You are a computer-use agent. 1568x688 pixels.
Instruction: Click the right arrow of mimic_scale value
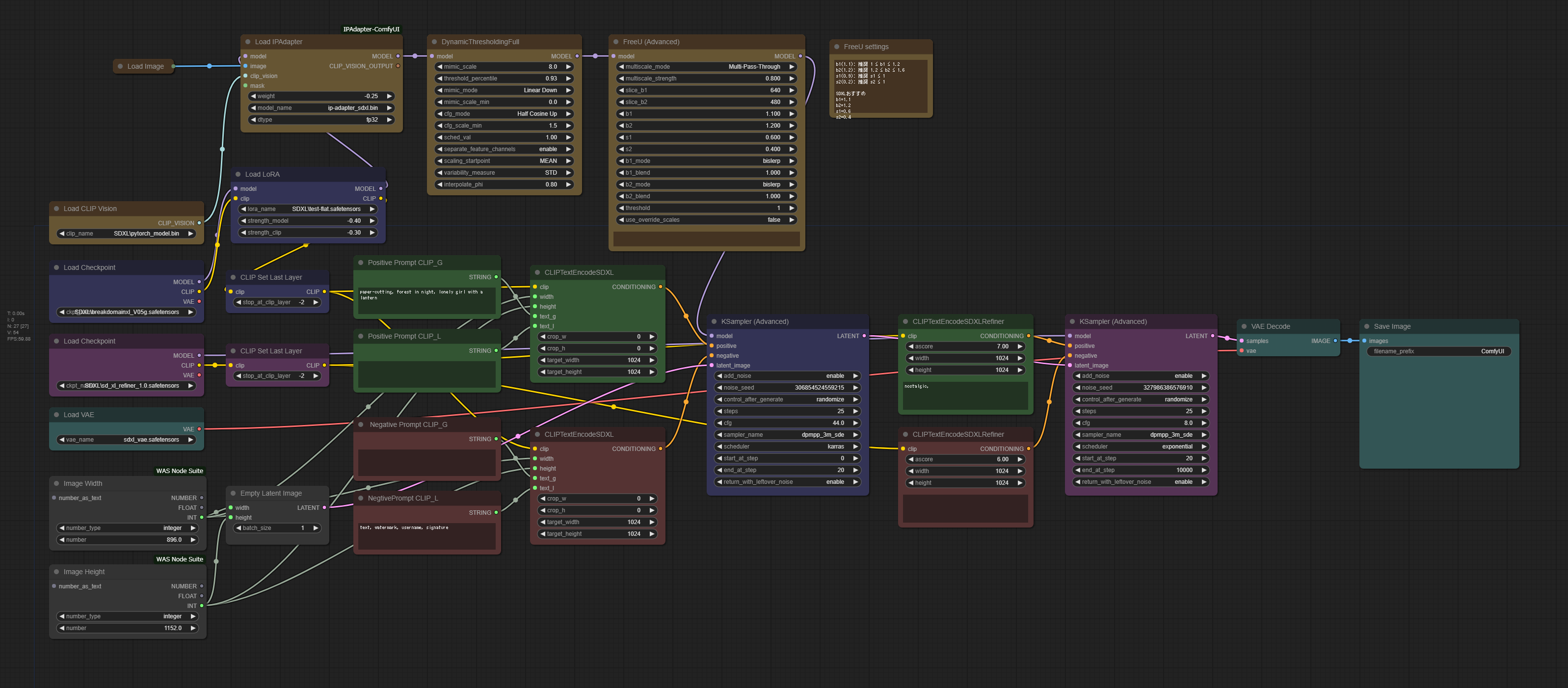point(568,67)
